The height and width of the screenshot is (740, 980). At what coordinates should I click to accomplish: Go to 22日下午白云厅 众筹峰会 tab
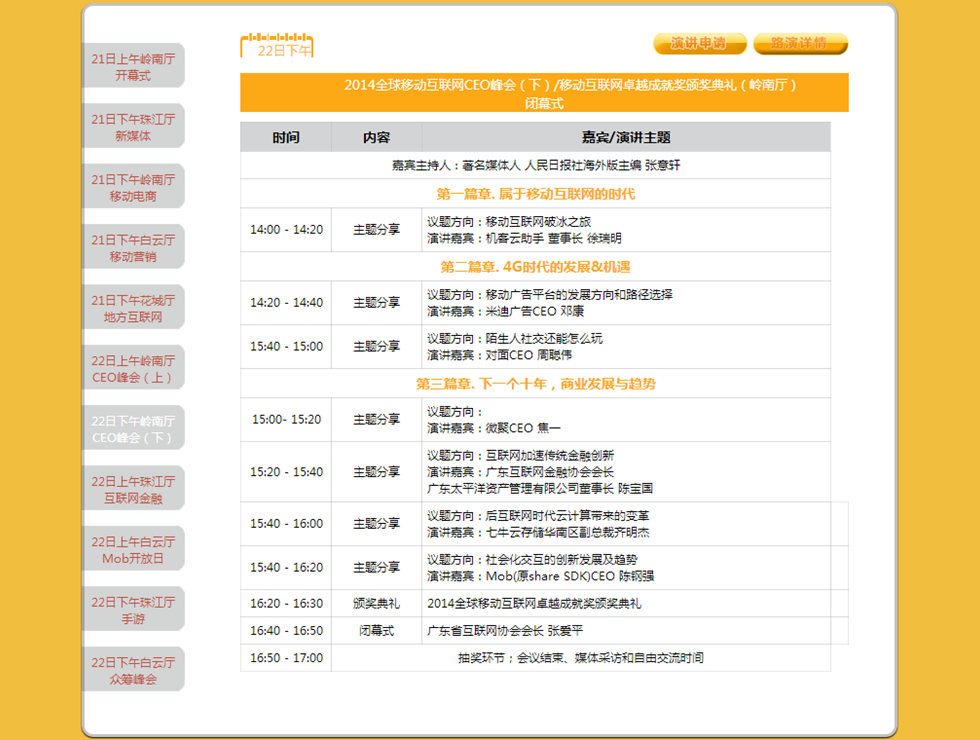pyautogui.click(x=133, y=671)
